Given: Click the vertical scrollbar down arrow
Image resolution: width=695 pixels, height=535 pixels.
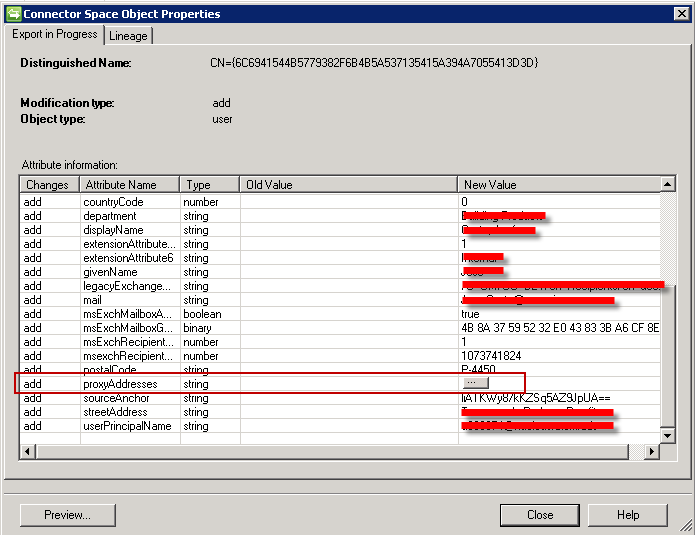Looking at the screenshot, I should 668,436.
